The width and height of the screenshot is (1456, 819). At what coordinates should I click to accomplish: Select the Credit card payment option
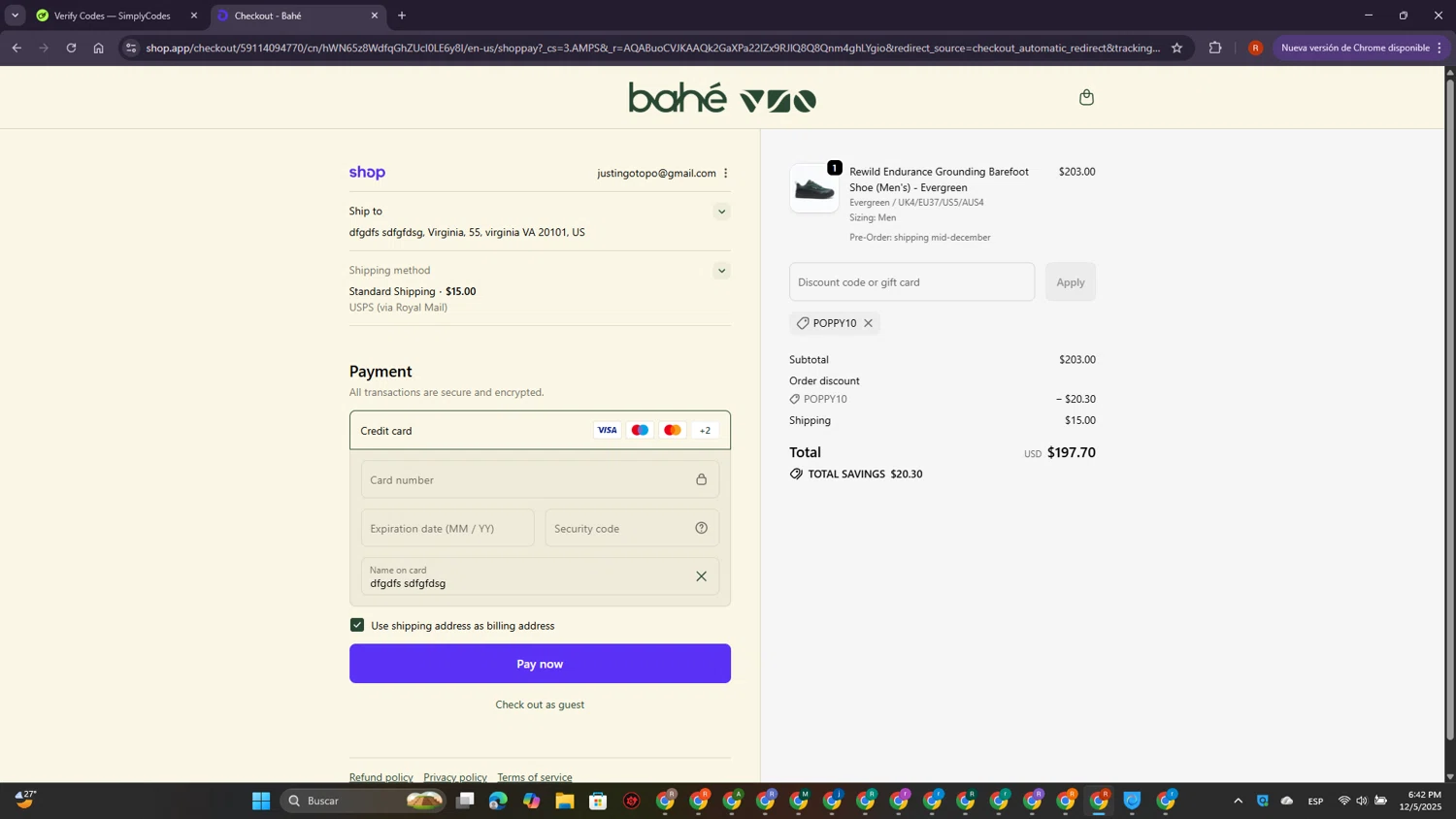click(x=540, y=430)
